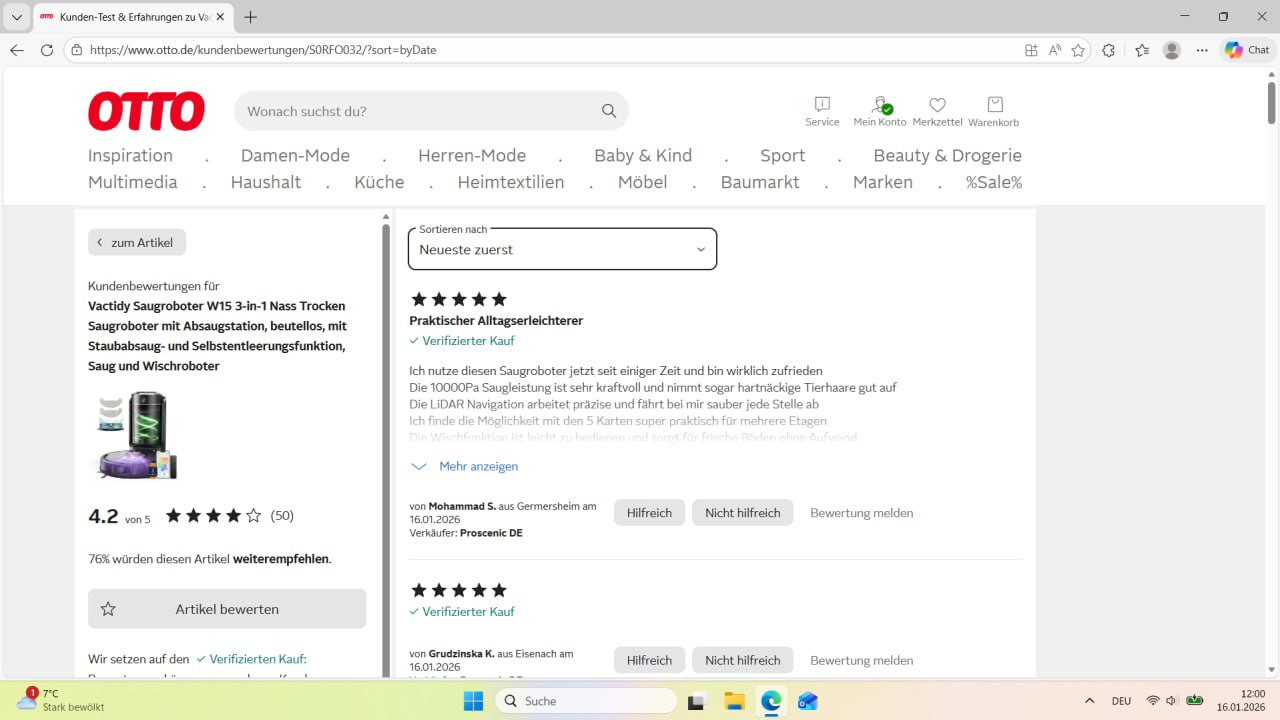1280x720 pixels.
Task: Mark Grudzinska K. review as Hilfreich
Action: tap(649, 660)
